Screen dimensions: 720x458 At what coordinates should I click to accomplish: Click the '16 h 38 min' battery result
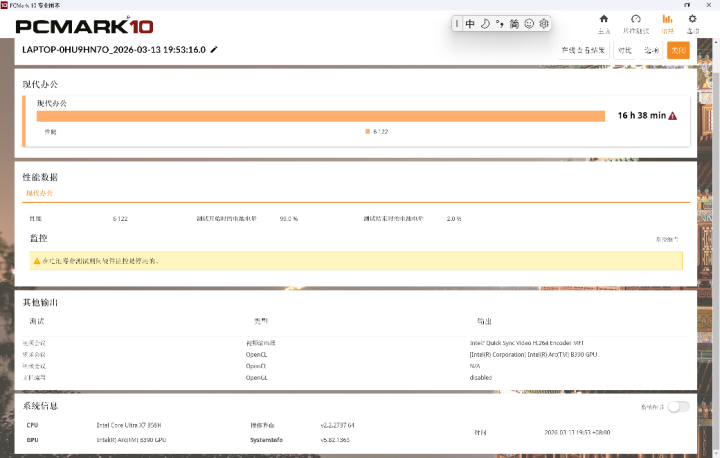pyautogui.click(x=641, y=116)
